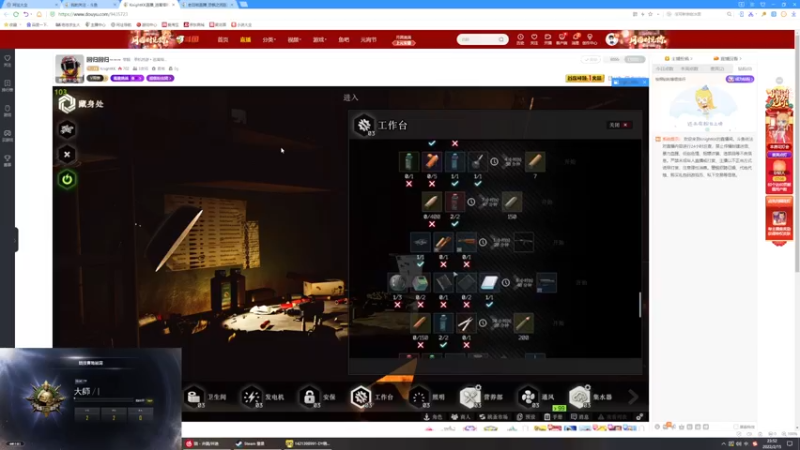Click the workbench recipe list scrollbar

[640, 304]
